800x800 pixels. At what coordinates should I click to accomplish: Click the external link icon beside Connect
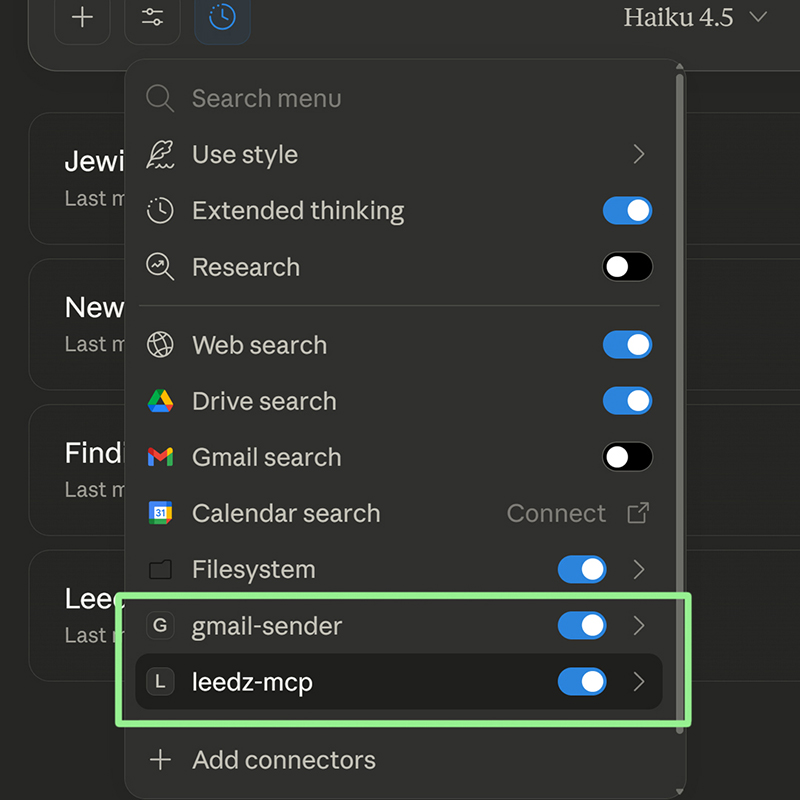pyautogui.click(x=638, y=514)
